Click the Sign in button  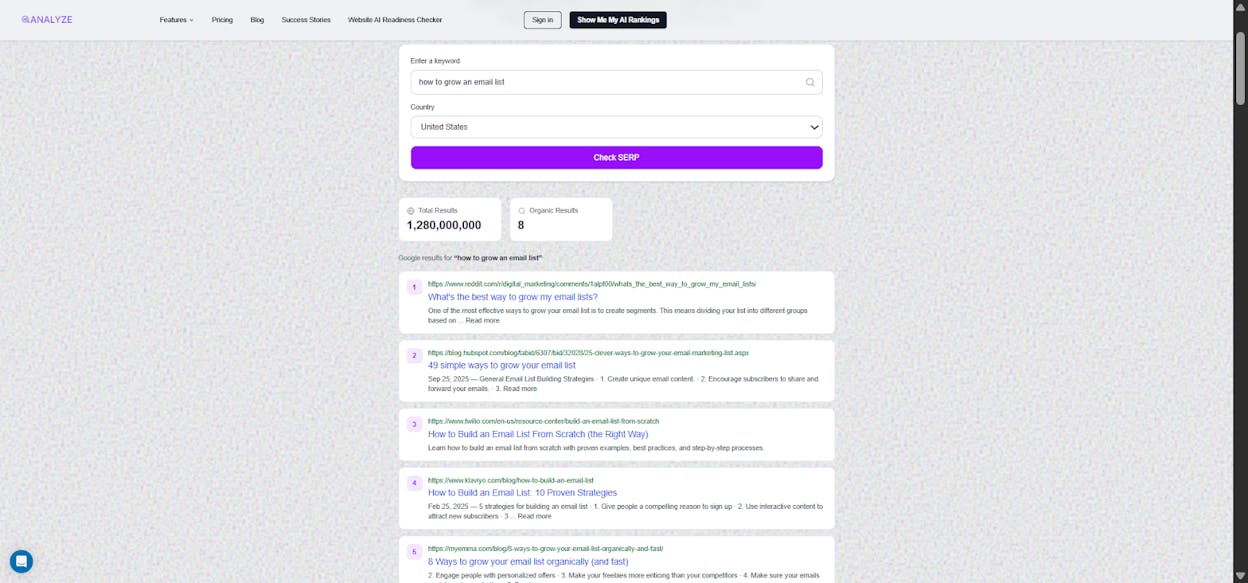pyautogui.click(x=542, y=20)
